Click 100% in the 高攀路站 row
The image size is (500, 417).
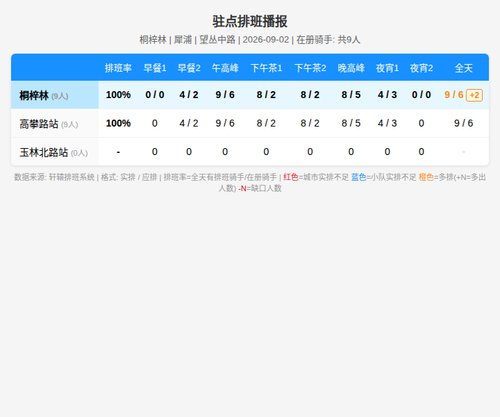point(118,123)
